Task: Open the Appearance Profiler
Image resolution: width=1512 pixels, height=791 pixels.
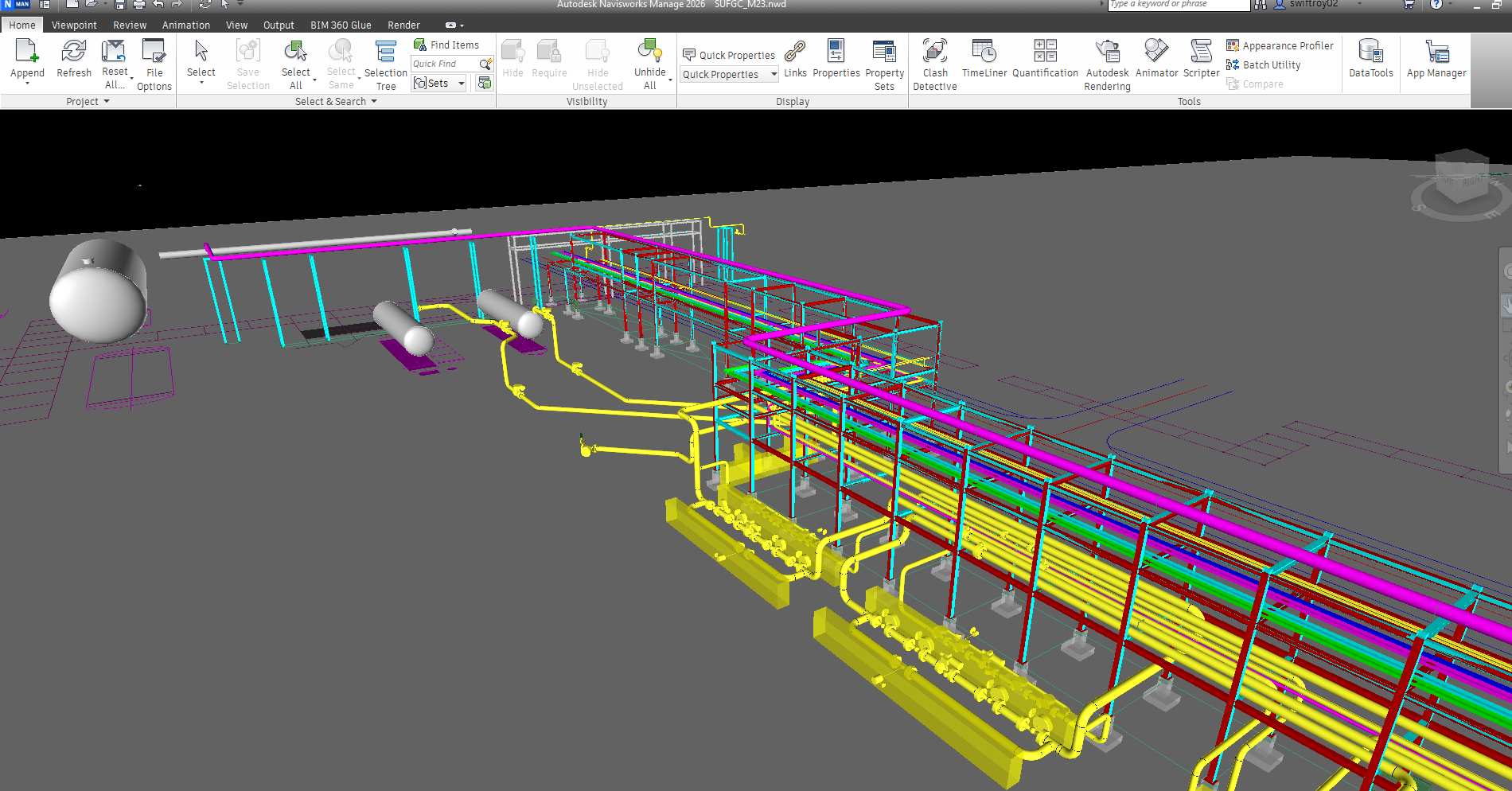Action: click(x=1280, y=46)
